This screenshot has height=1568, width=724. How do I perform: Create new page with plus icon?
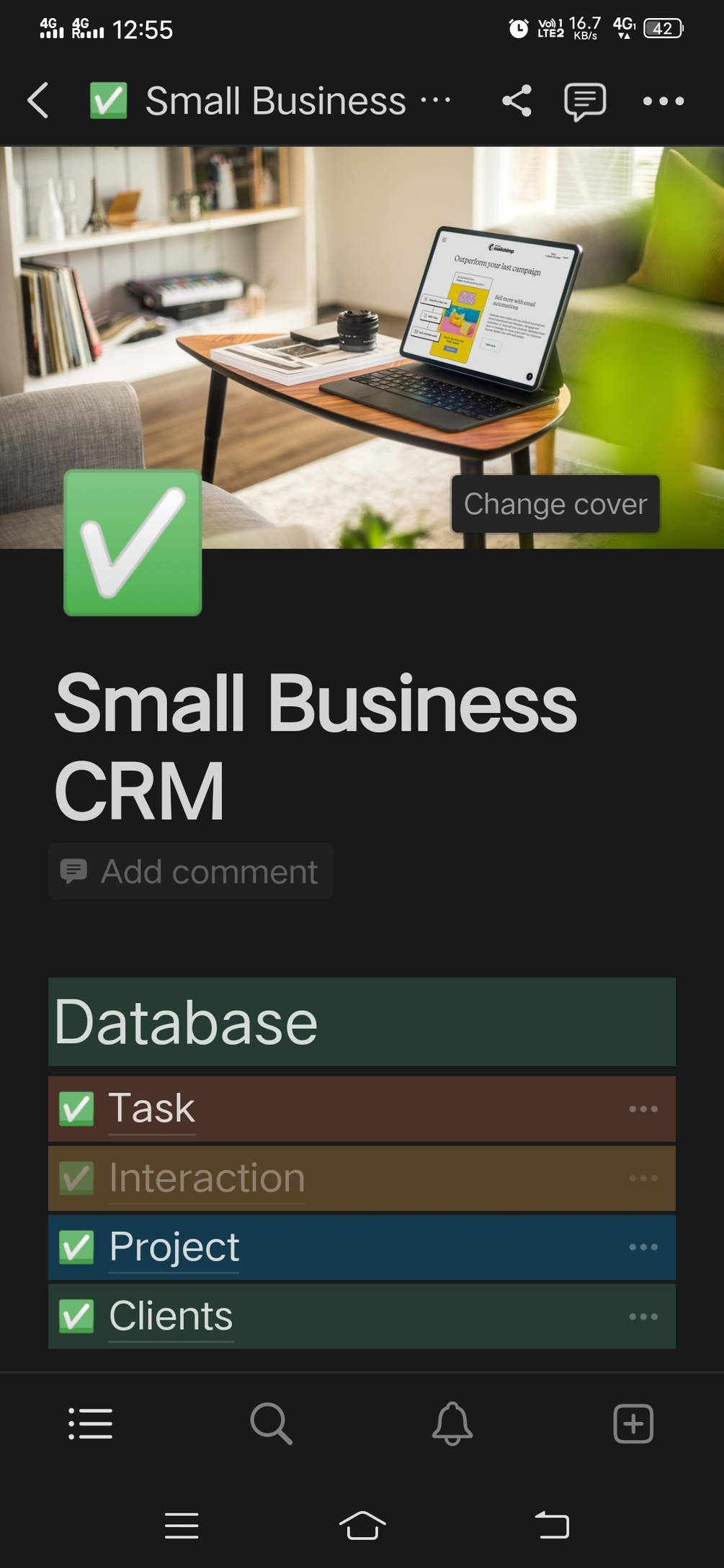pyautogui.click(x=633, y=1423)
